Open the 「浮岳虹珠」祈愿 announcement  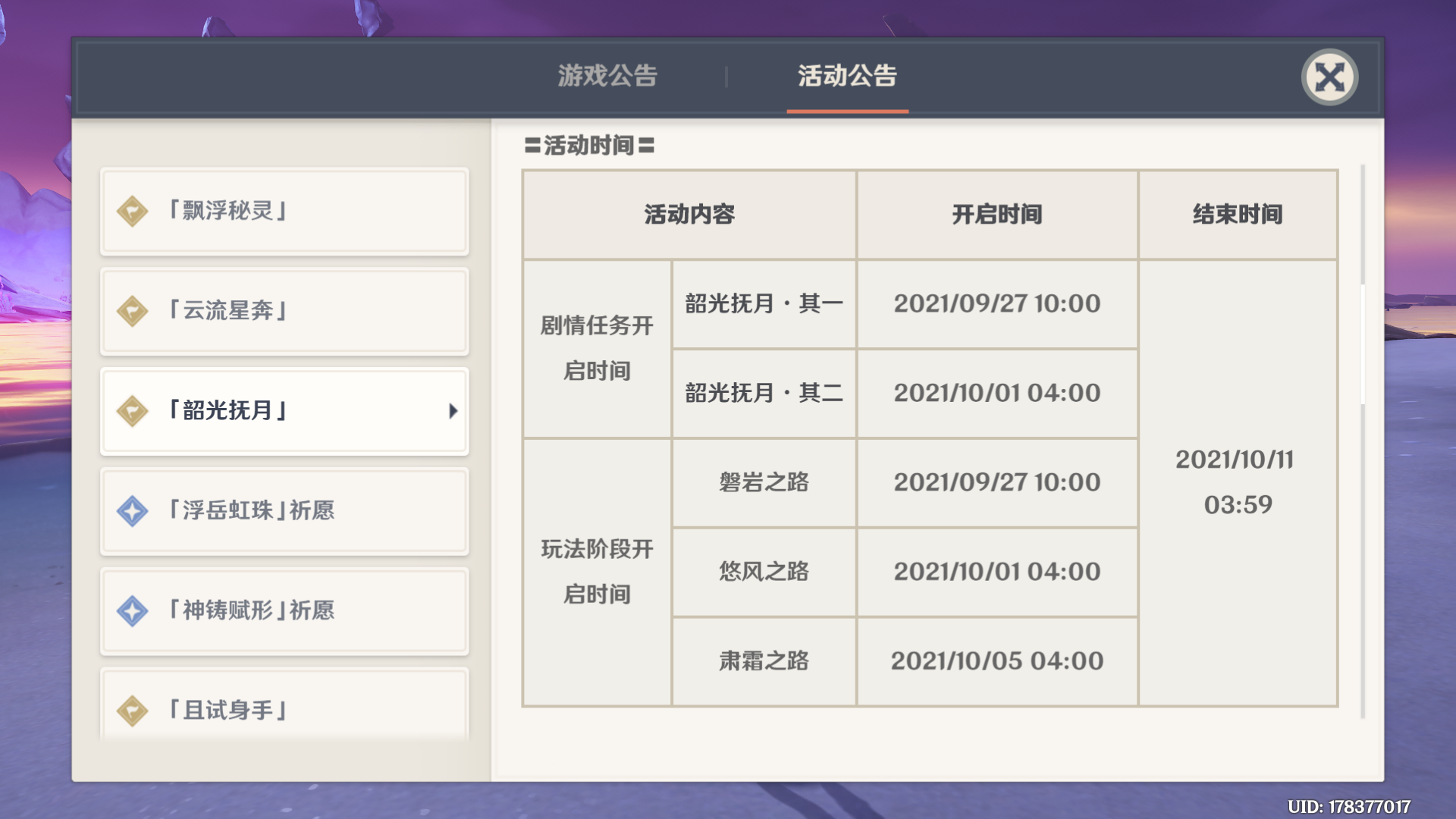pos(284,510)
